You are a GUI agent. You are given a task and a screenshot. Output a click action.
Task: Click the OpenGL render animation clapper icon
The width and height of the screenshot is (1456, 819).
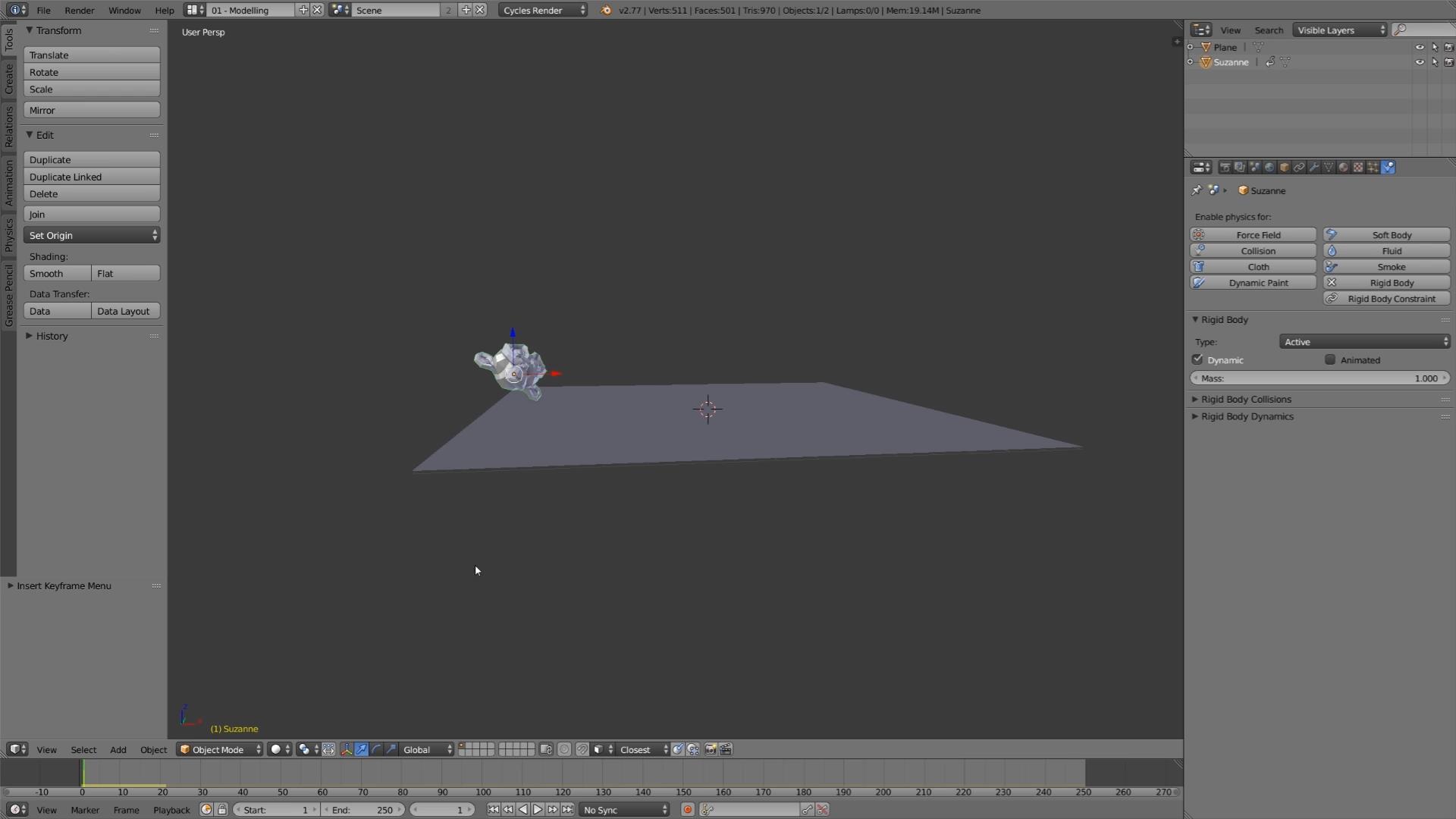[726, 750]
